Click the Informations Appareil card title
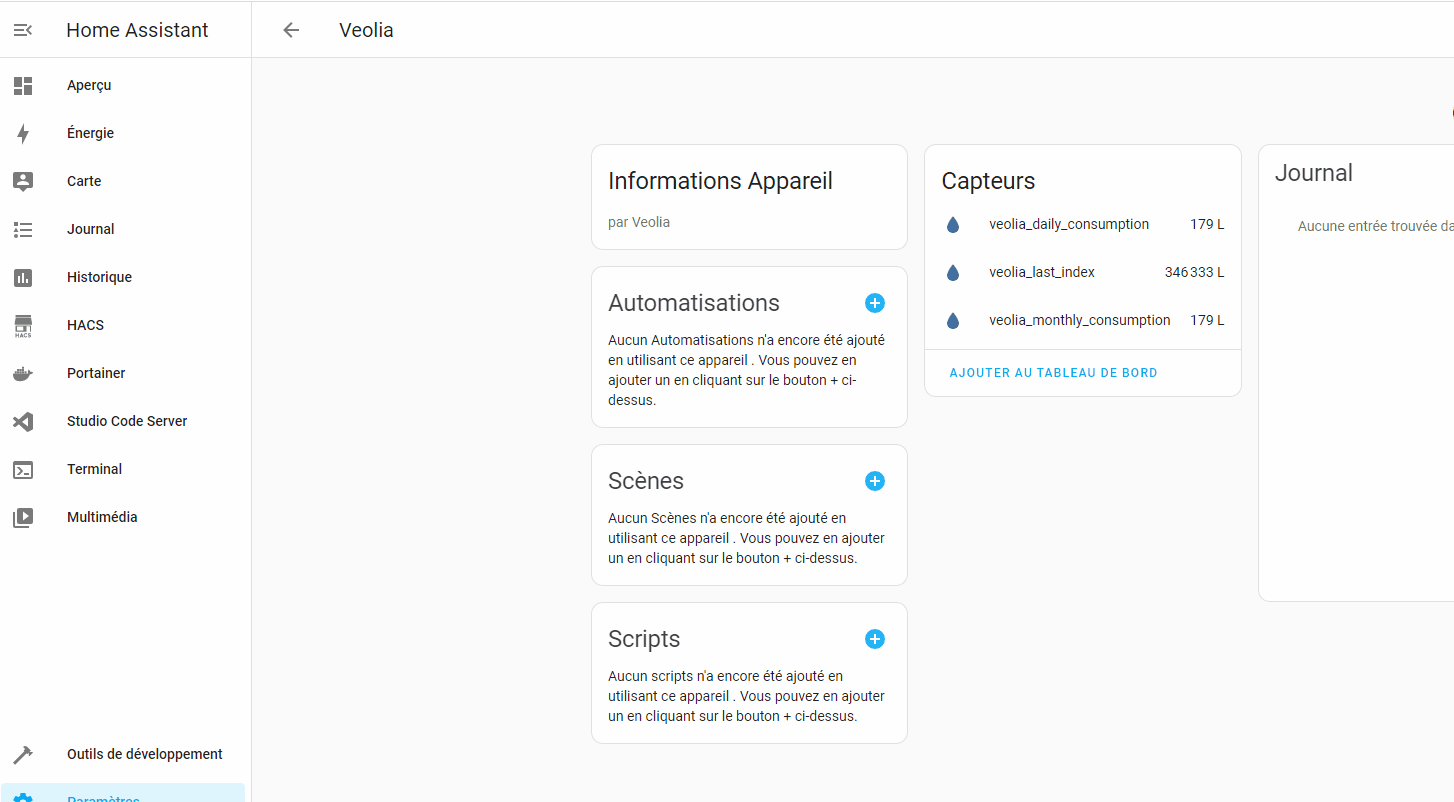The image size is (1454, 802). (x=720, y=182)
